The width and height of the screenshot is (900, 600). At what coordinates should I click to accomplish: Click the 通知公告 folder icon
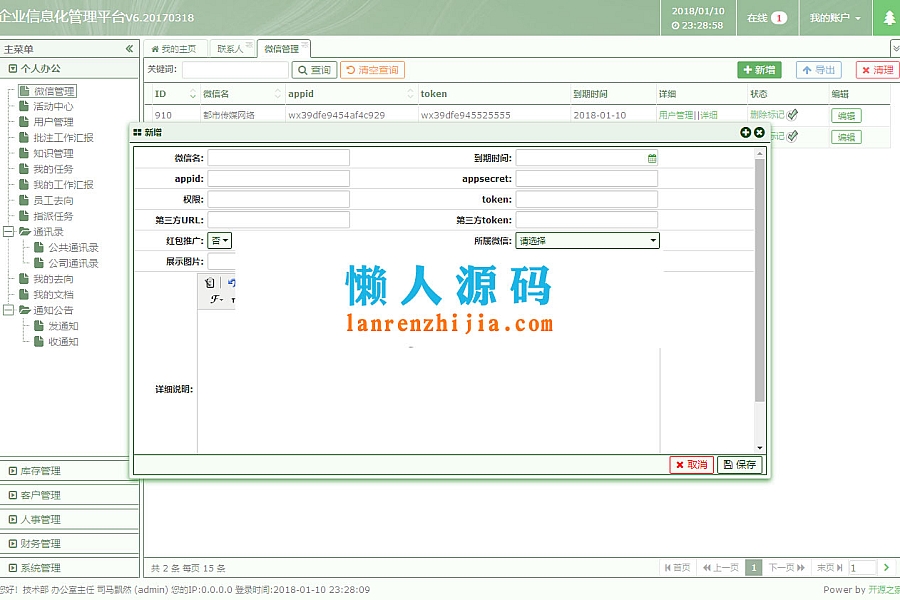tap(25, 310)
